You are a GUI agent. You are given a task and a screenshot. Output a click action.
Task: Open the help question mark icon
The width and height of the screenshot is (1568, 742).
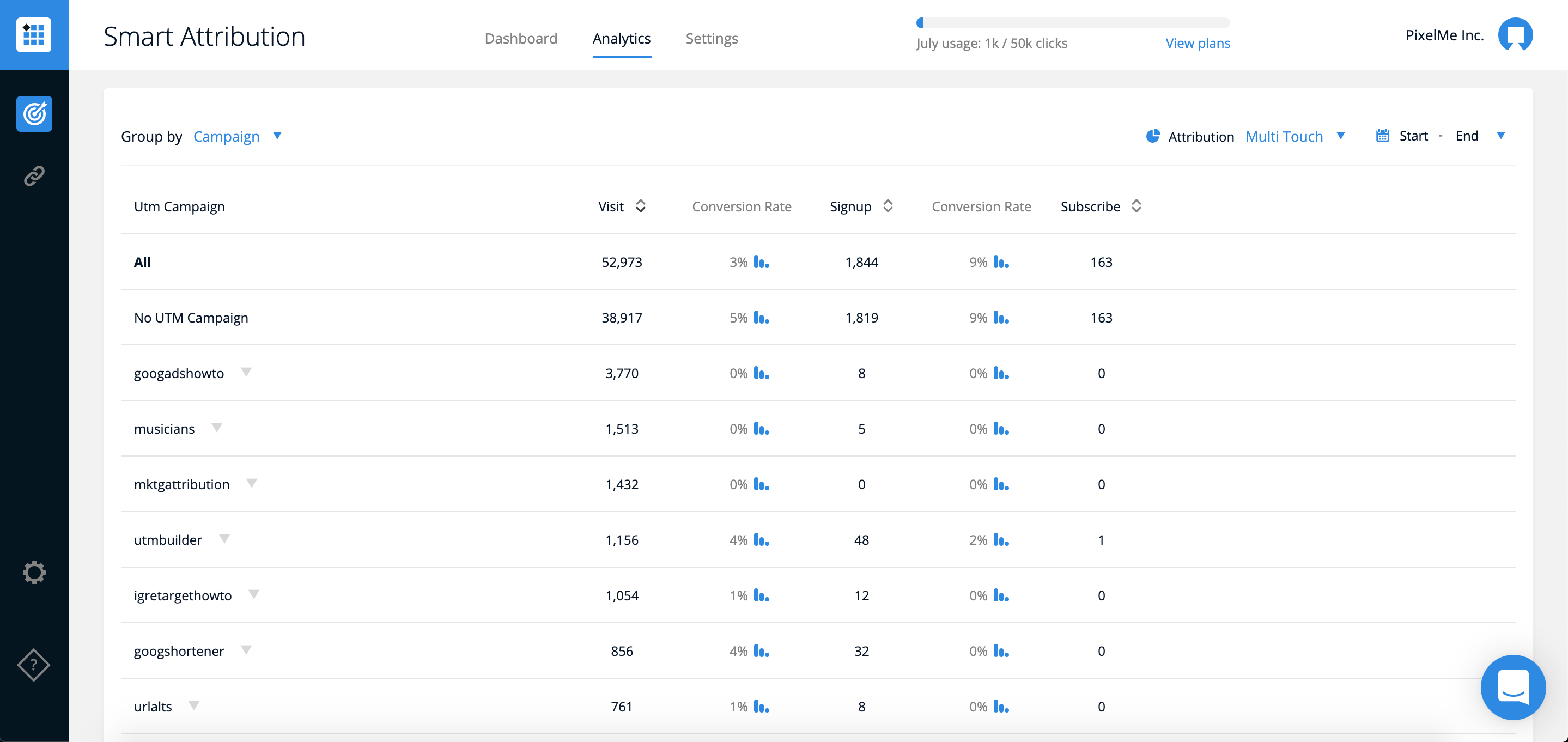34,665
